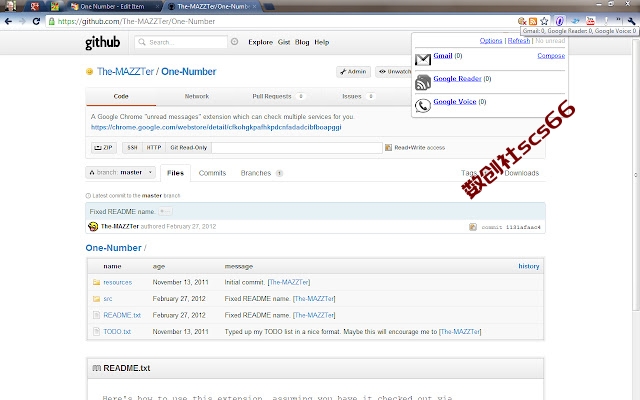Open the branch: master dropdown
The width and height of the screenshot is (640, 400).
coord(120,172)
